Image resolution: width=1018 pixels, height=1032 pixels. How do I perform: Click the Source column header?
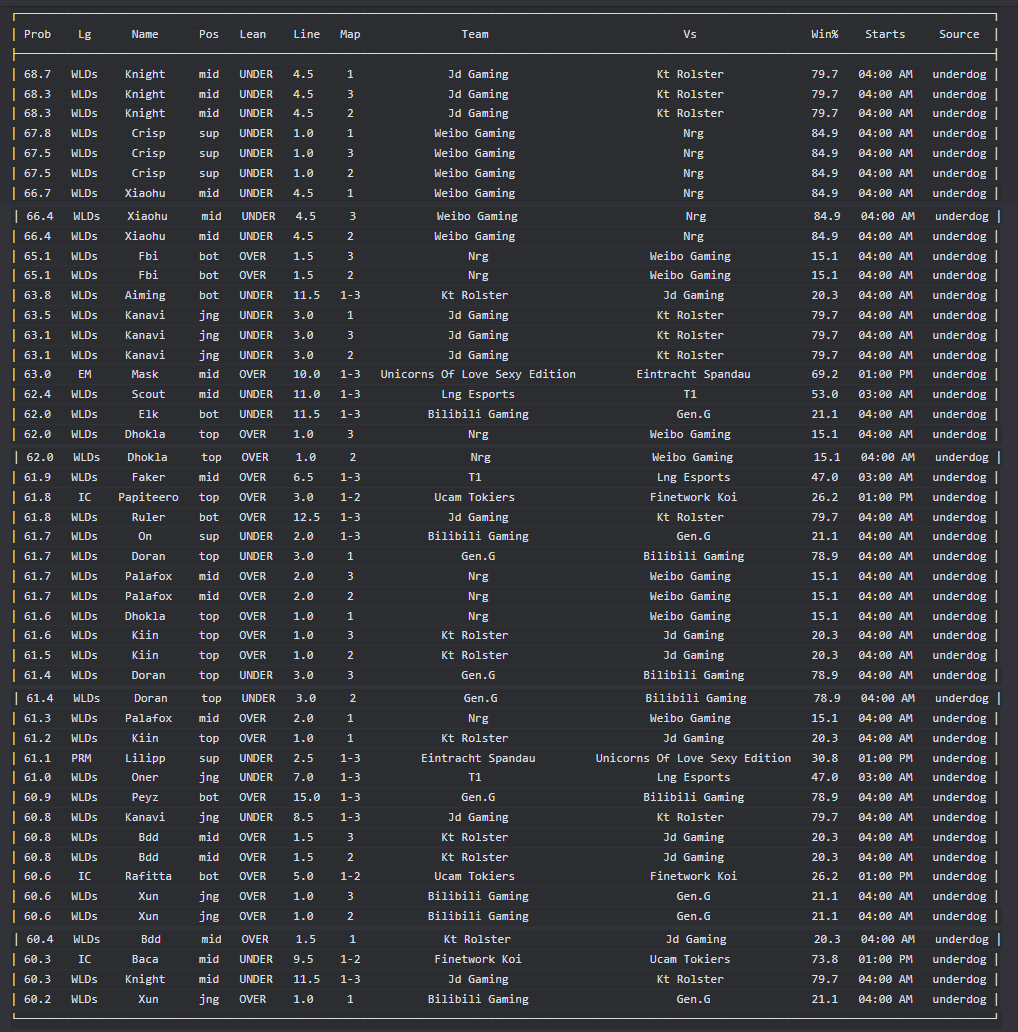tap(959, 34)
